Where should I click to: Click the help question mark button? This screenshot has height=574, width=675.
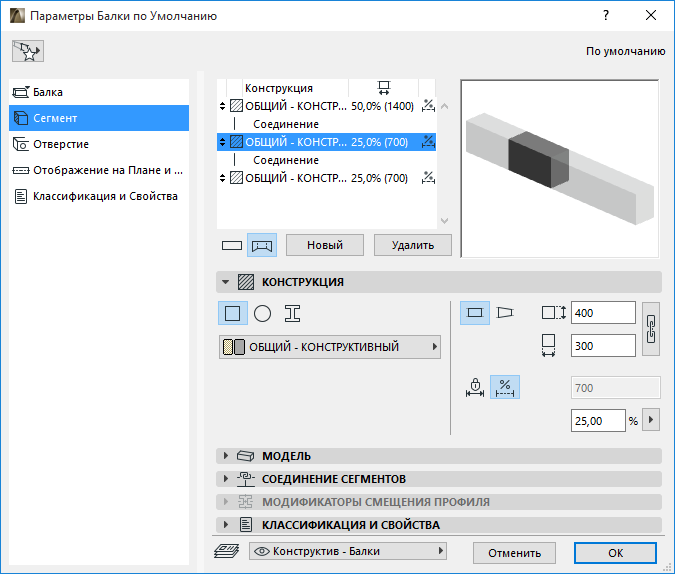(x=606, y=16)
